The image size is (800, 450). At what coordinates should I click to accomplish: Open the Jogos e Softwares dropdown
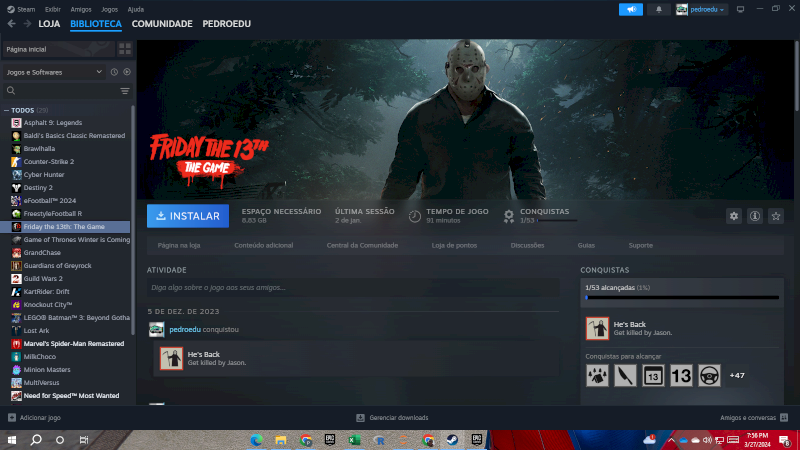click(54, 72)
